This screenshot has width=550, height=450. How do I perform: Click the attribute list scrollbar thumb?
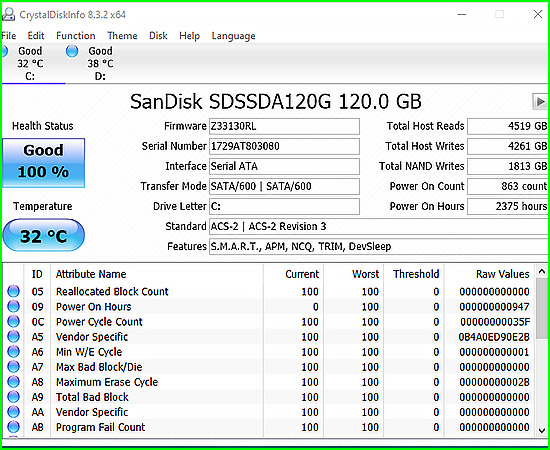coord(542,309)
